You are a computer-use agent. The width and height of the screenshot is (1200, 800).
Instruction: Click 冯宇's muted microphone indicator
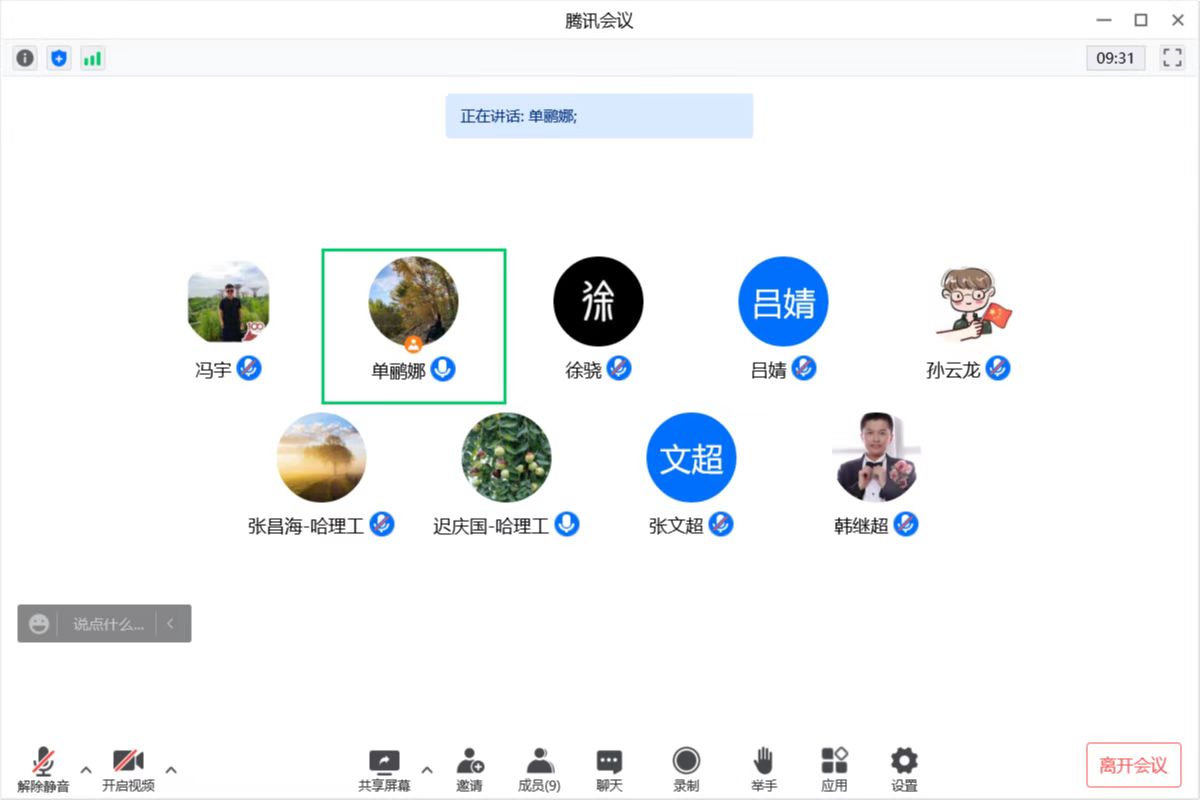coord(249,369)
